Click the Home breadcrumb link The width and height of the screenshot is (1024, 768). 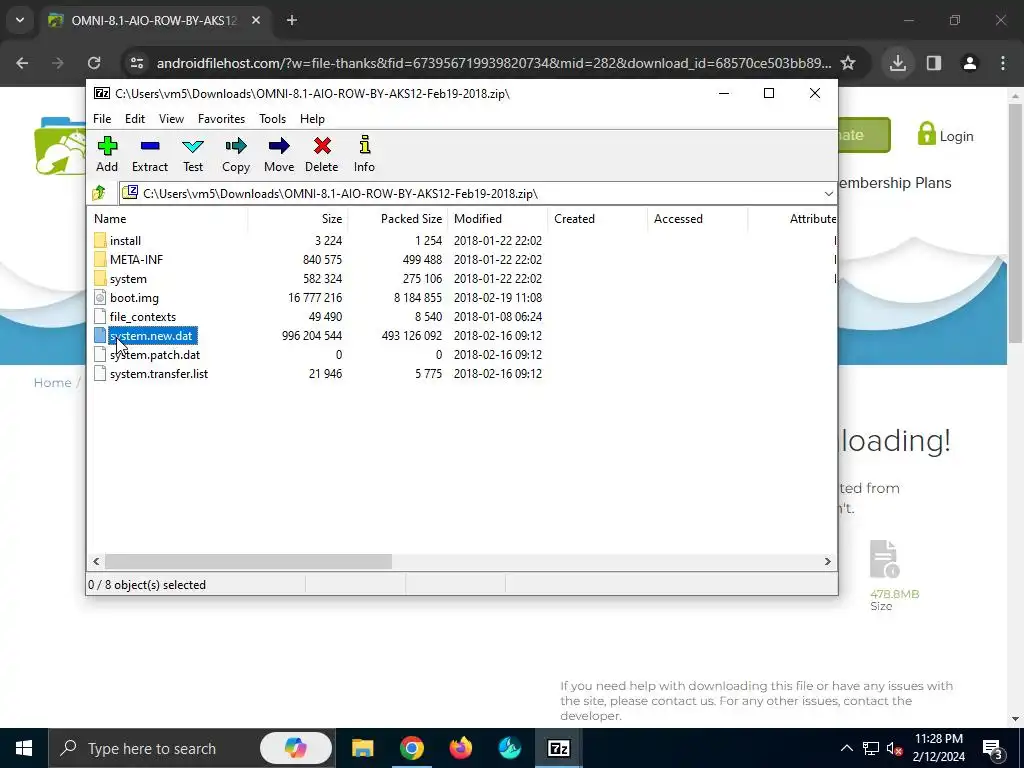click(52, 383)
